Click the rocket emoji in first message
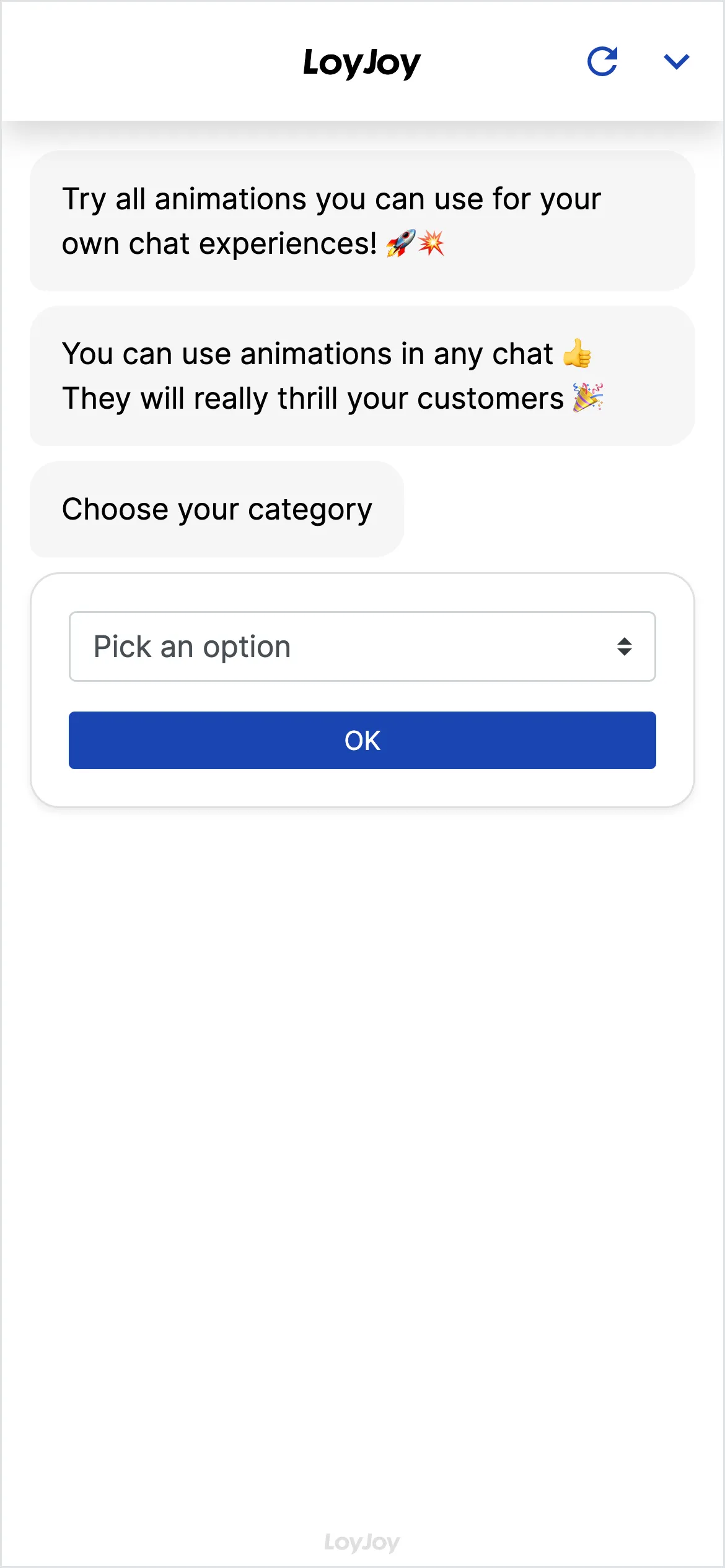 coord(400,243)
